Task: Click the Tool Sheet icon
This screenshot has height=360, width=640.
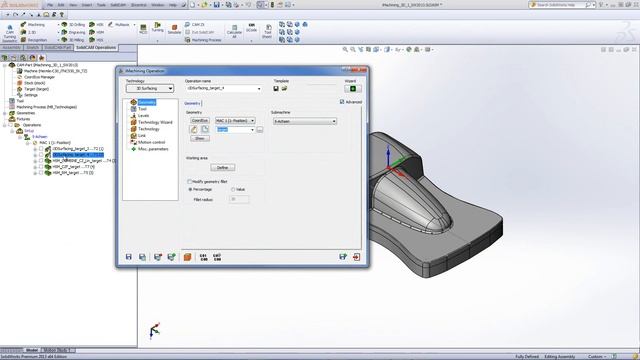Action: [267, 32]
